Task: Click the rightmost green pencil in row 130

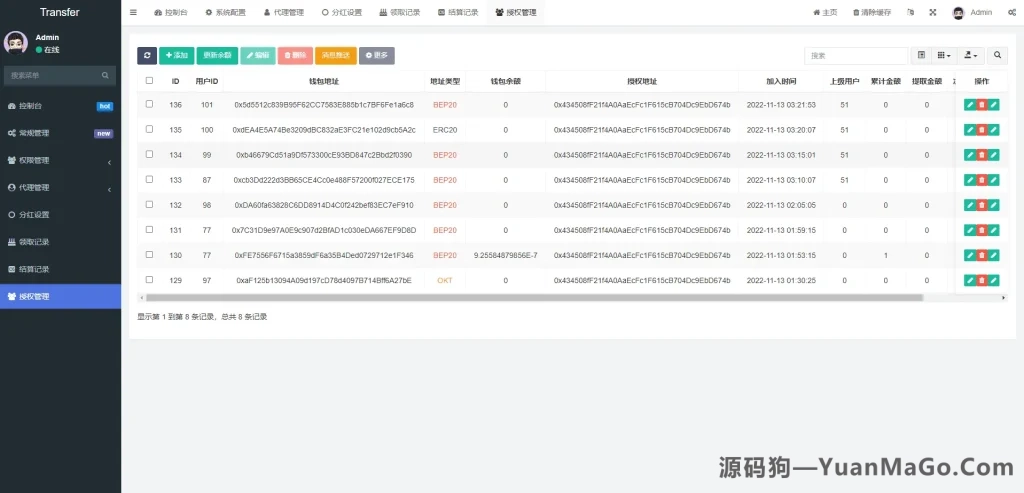Action: [x=993, y=255]
